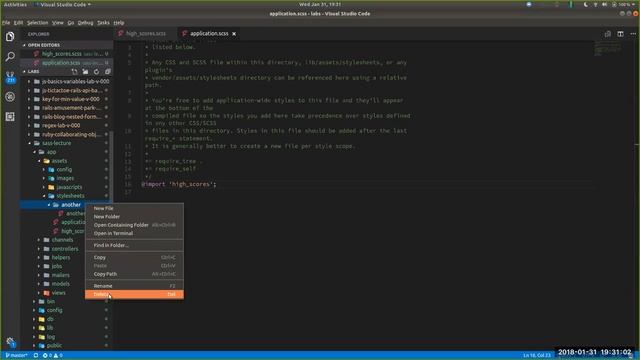Open the Extensions view in activity bar
This screenshot has width=640, height=360.
[10, 117]
